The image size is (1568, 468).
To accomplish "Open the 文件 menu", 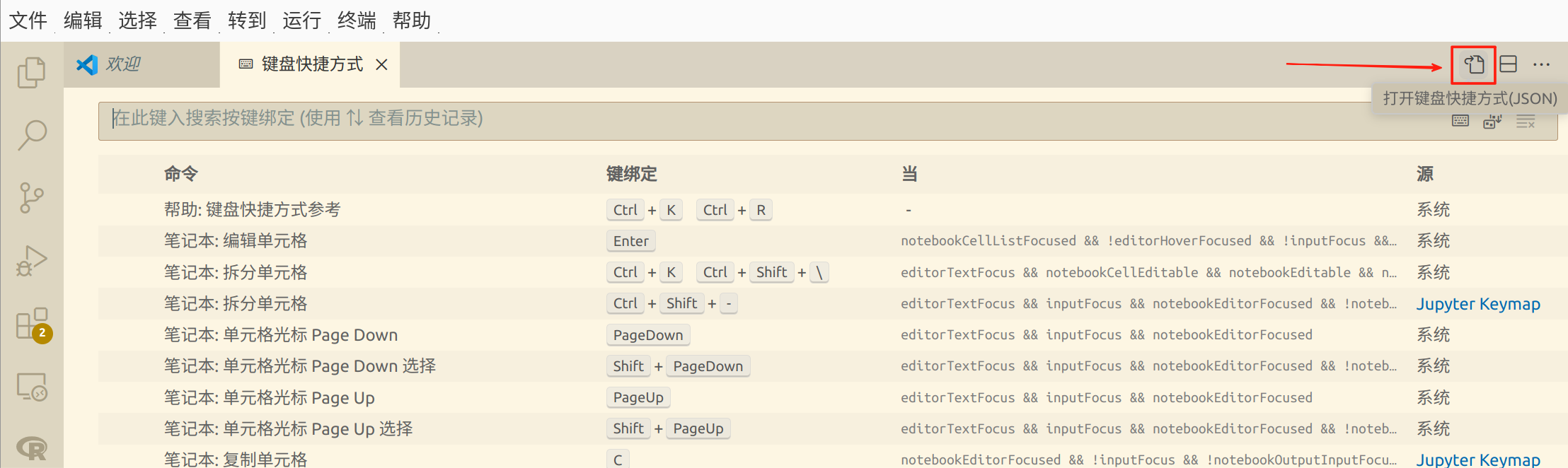I will [x=28, y=21].
